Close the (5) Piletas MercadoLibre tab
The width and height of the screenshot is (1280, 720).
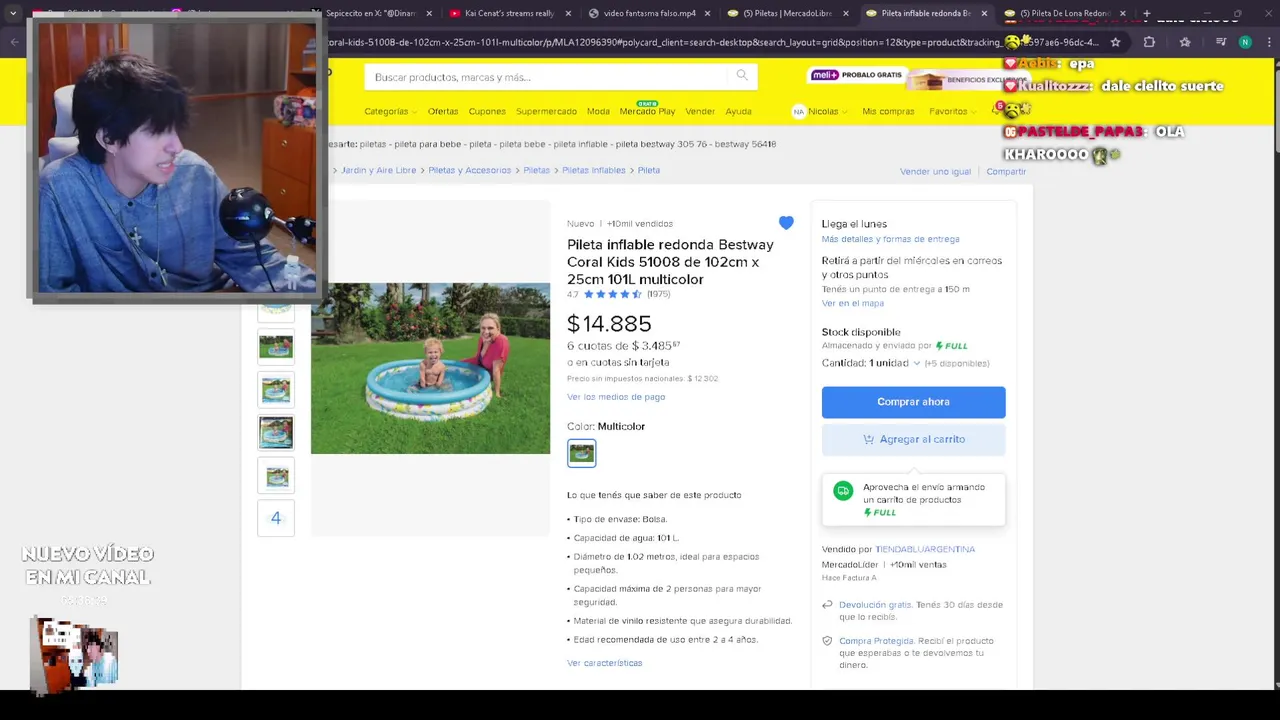click(845, 14)
